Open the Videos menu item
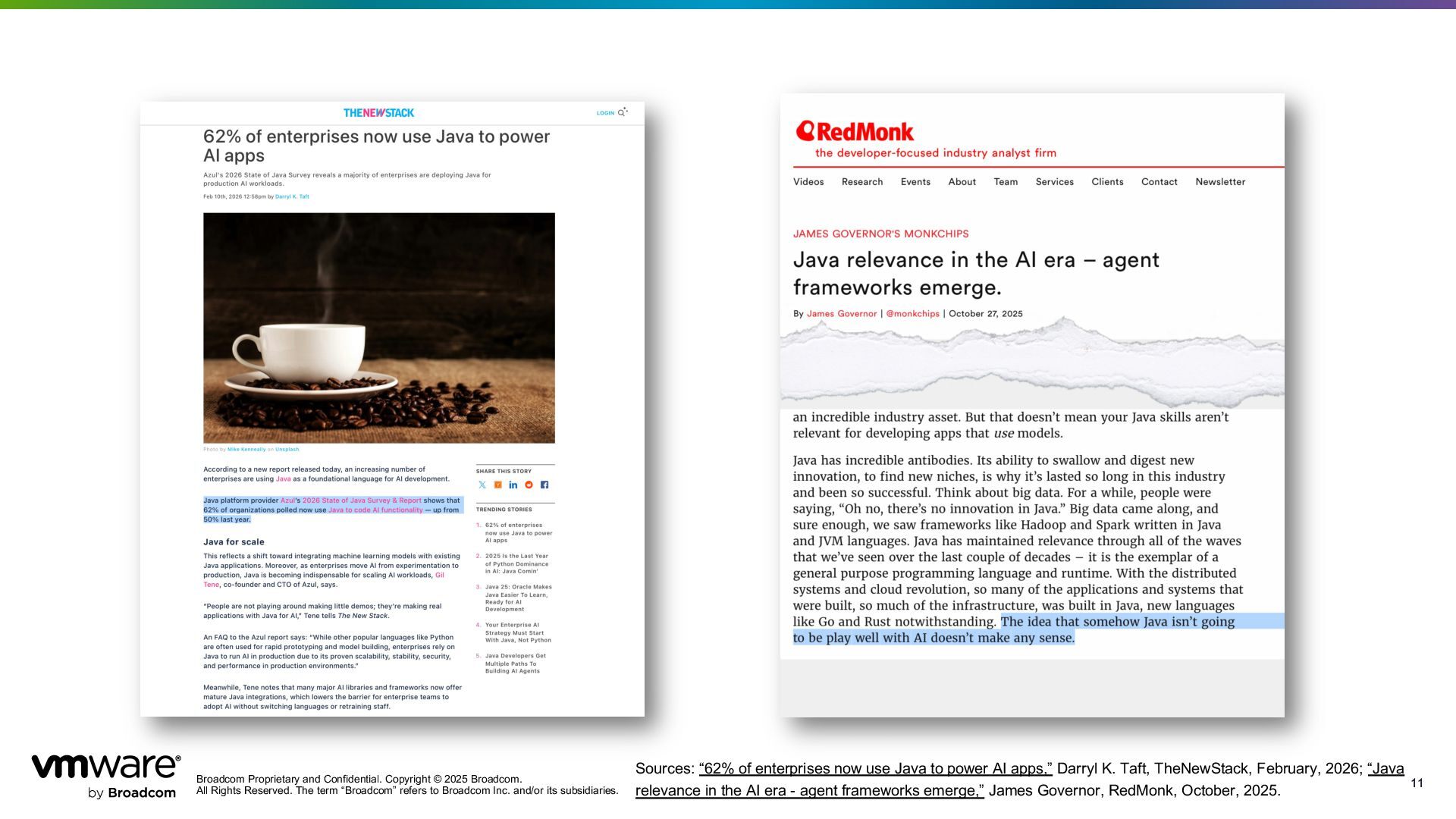 click(808, 182)
